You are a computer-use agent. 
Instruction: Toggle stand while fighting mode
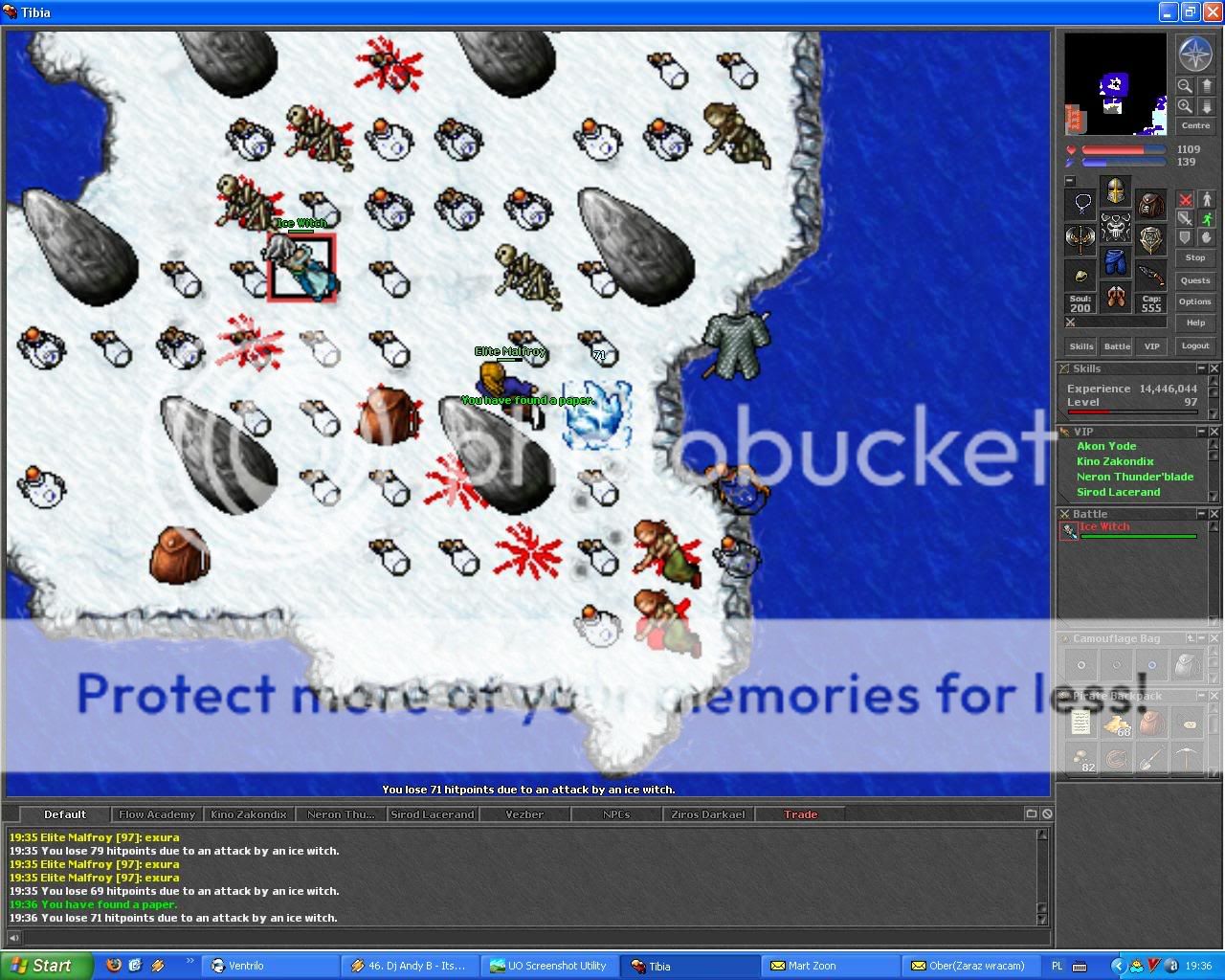(x=1207, y=200)
